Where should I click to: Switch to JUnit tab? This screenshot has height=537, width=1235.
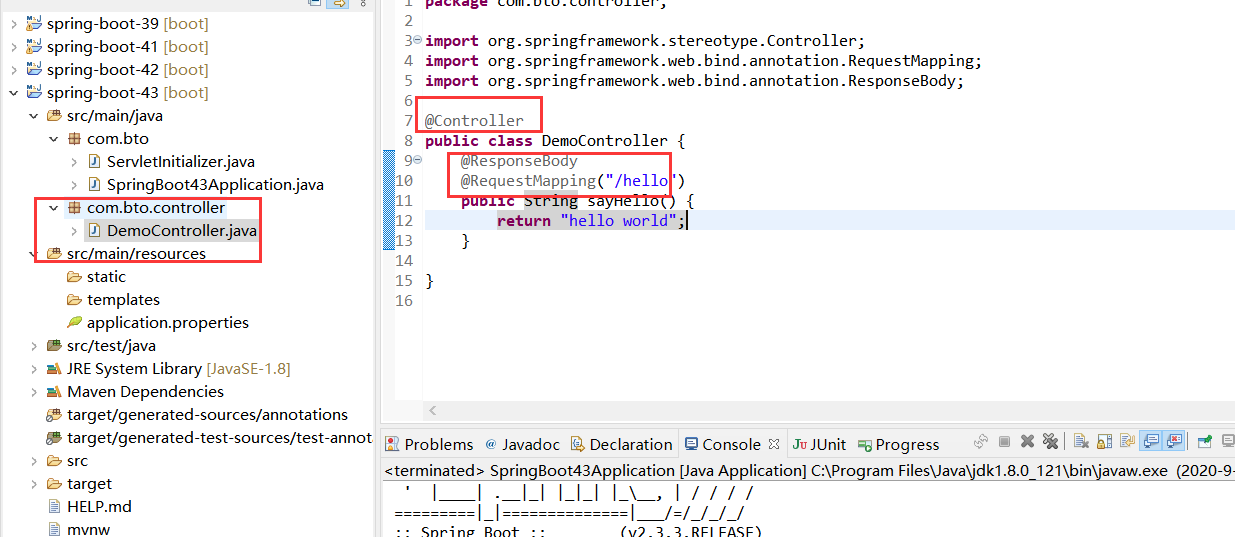819,444
